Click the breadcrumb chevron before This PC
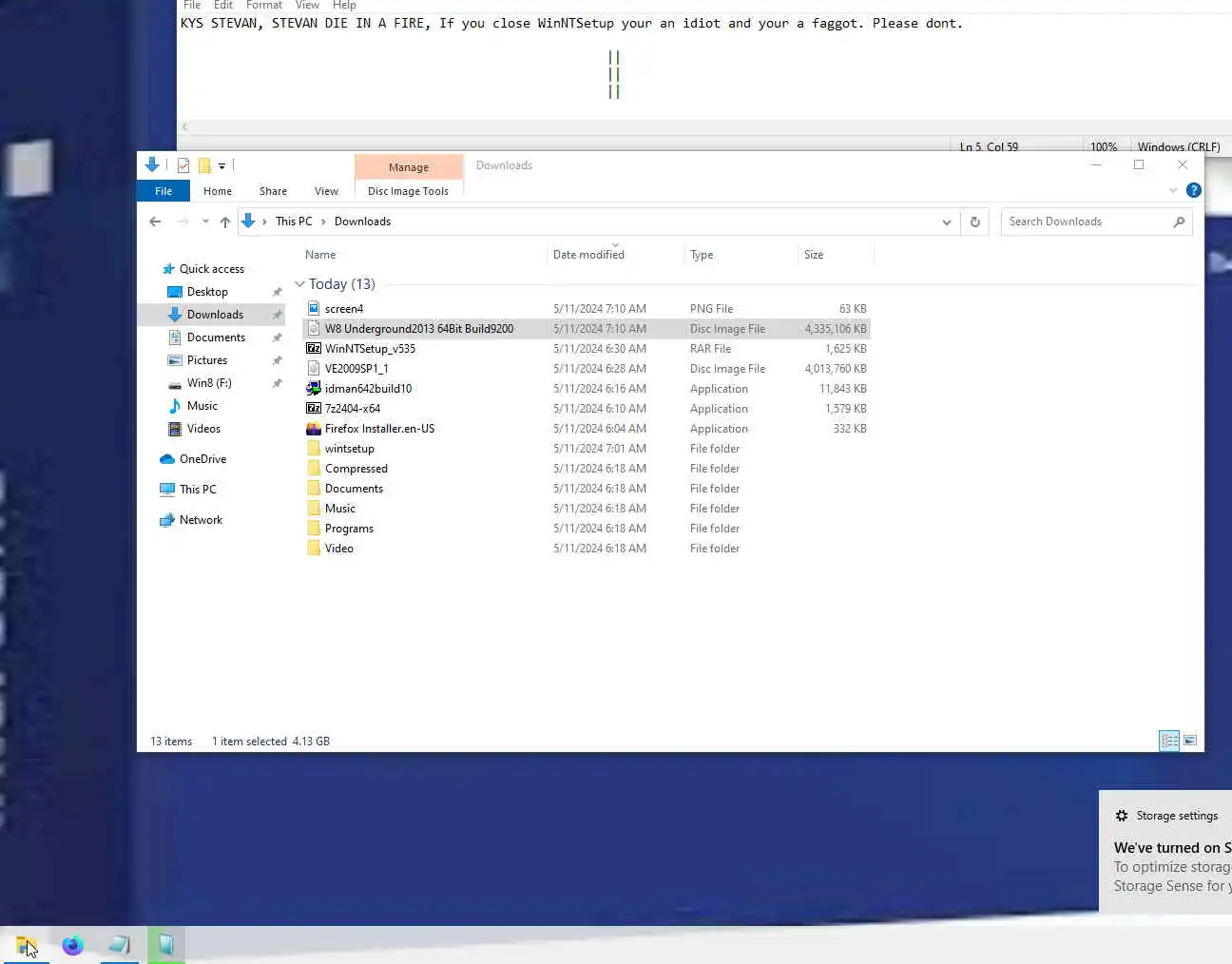Viewport: 1232px width, 964px height. click(x=264, y=222)
